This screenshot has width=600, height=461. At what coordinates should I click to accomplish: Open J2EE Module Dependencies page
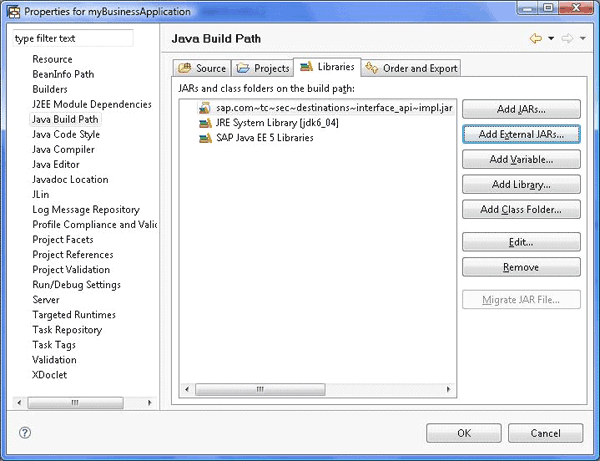pyautogui.click(x=92, y=104)
